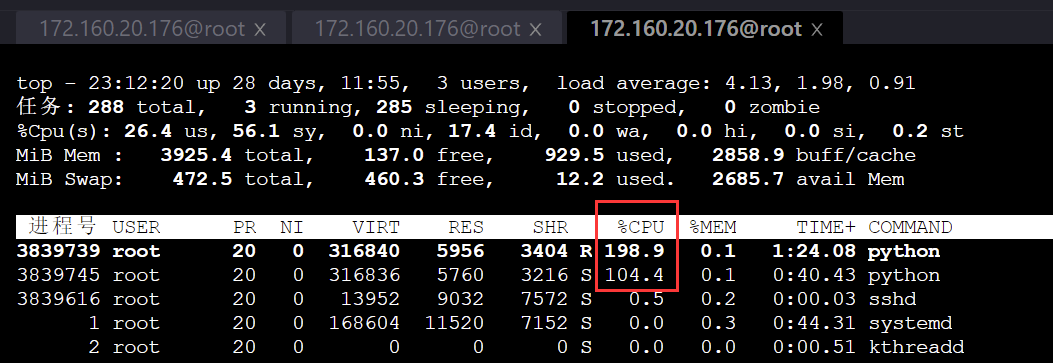Click the kthreadd command name
The width and height of the screenshot is (1053, 363).
tap(916, 348)
